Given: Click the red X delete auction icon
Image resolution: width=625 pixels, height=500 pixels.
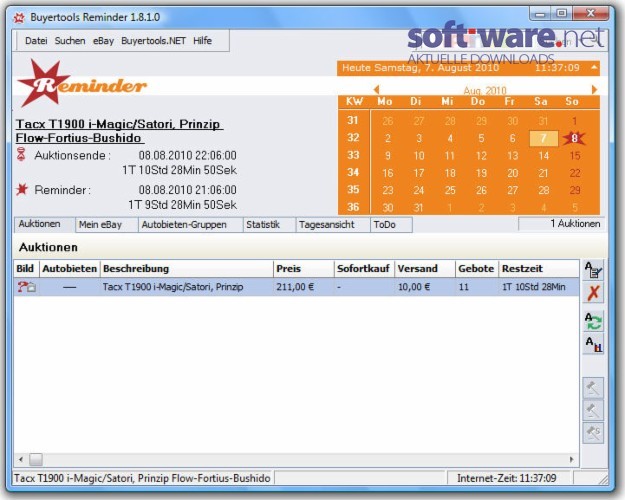Looking at the screenshot, I should 593,293.
